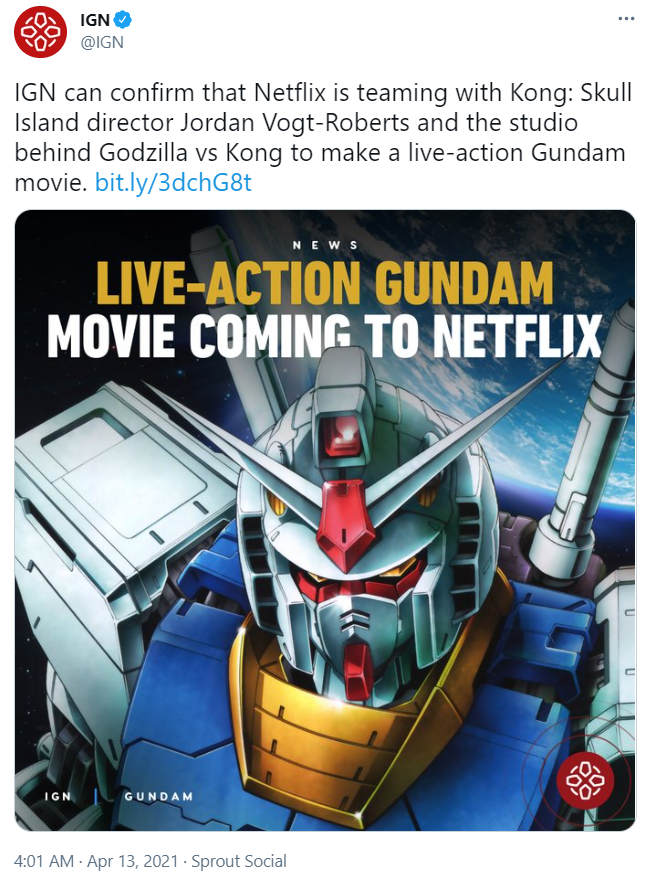Click the MOVIE COMING TO NETFLIX text
The width and height of the screenshot is (647, 873).
(x=325, y=336)
